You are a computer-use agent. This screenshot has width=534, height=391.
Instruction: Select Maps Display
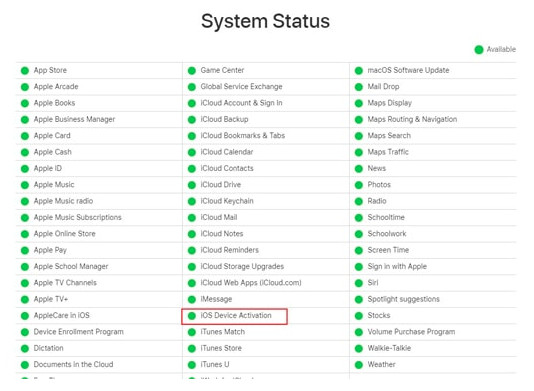[x=390, y=103]
